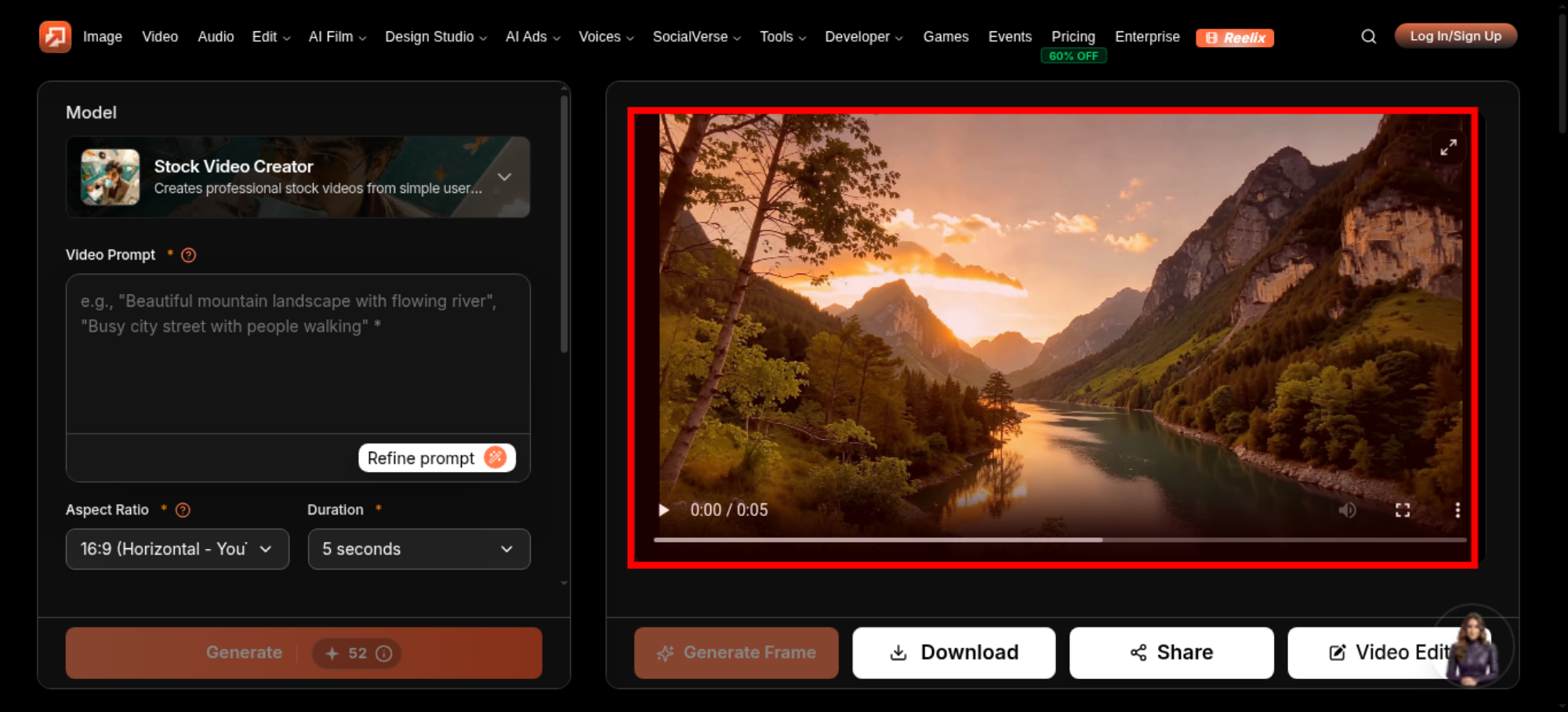This screenshot has width=1568, height=712.
Task: Focus the Video Prompt text area
Action: click(298, 354)
